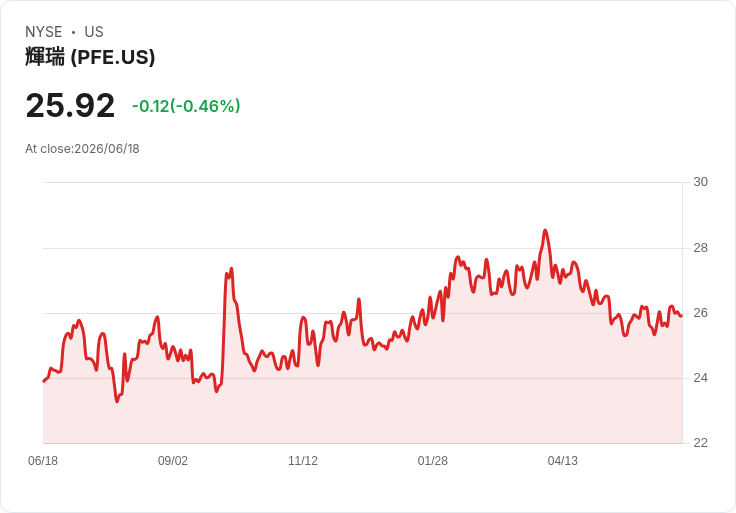
Task: Click the end point of the price line
Action: 681,315
